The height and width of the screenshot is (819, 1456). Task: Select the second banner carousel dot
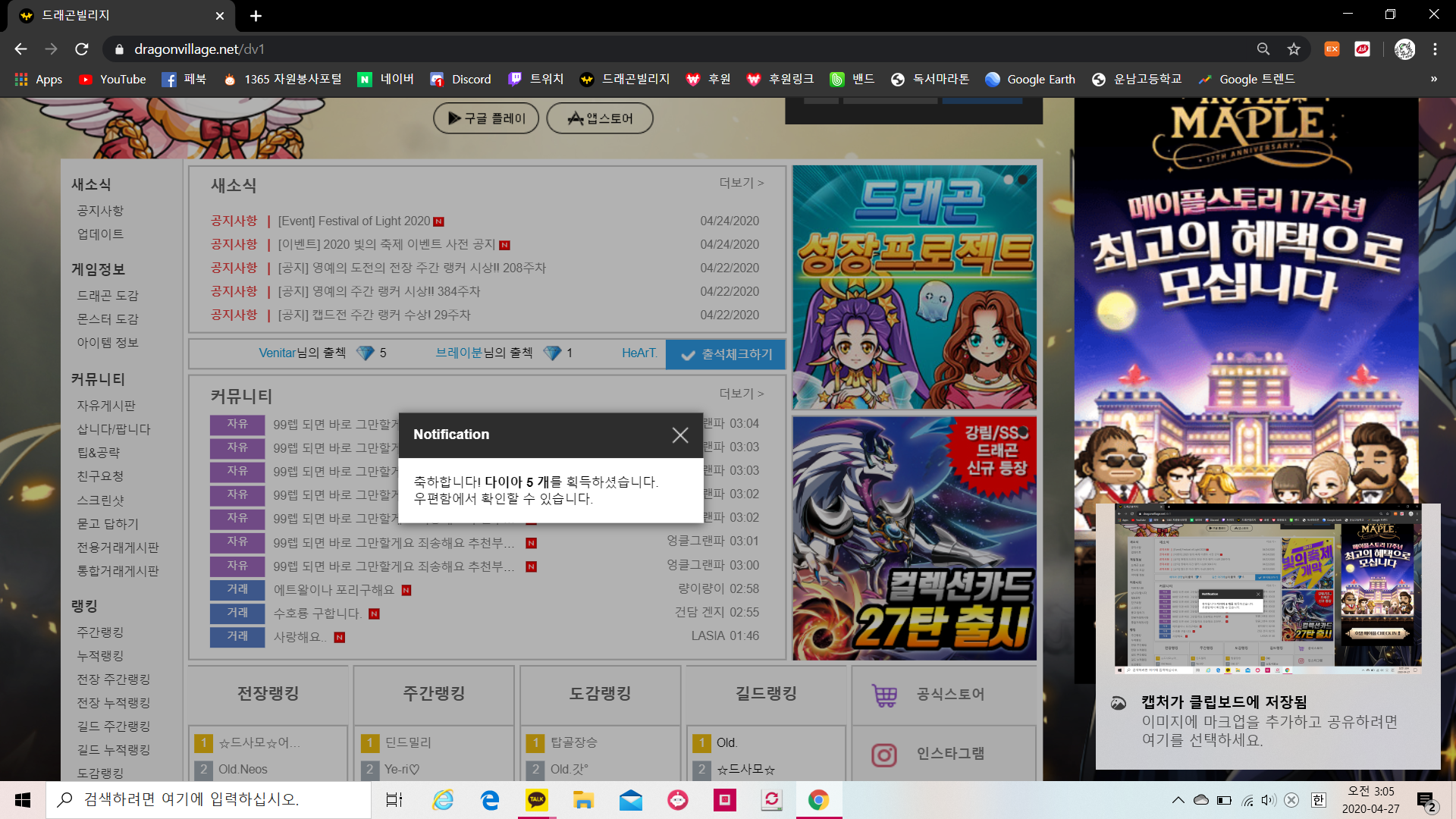[1022, 180]
